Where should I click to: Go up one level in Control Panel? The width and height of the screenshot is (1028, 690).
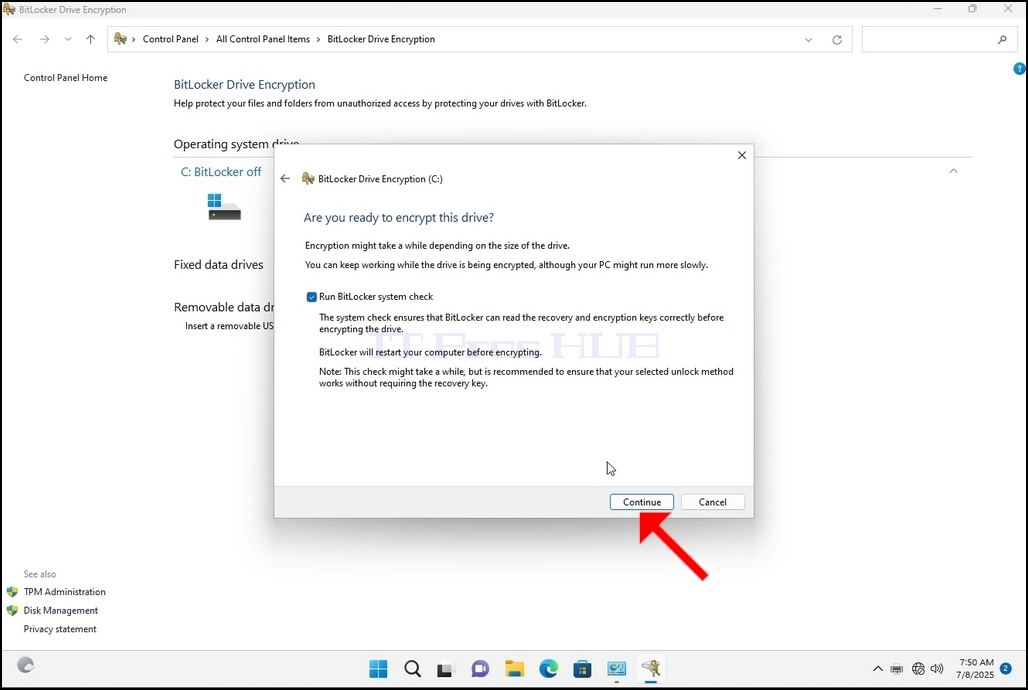(x=90, y=39)
